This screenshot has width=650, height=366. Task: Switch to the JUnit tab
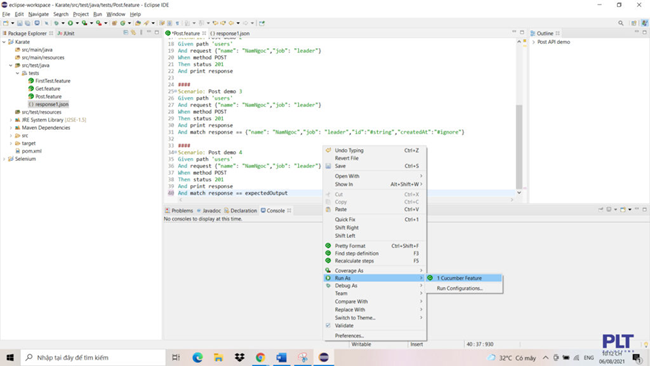66,33
